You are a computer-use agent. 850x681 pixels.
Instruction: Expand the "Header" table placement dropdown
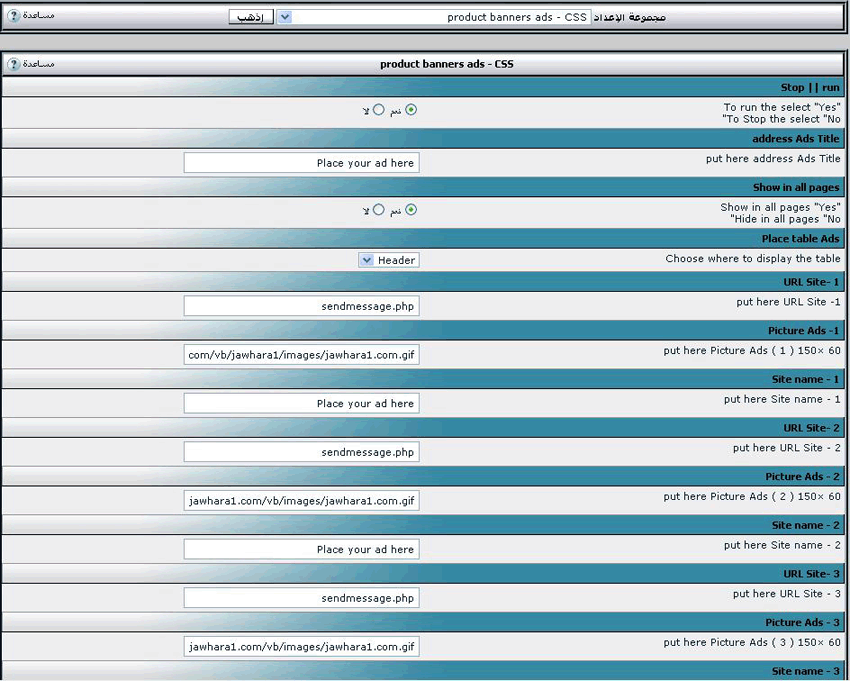[367, 260]
